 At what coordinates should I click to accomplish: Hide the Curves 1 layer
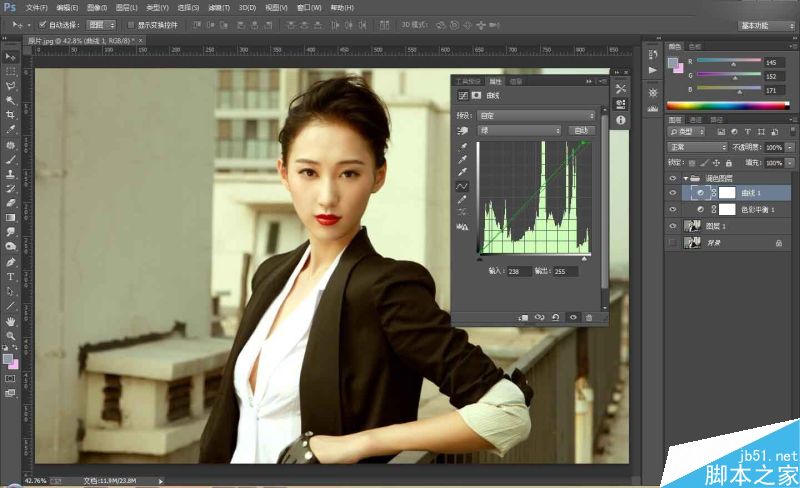coord(672,193)
